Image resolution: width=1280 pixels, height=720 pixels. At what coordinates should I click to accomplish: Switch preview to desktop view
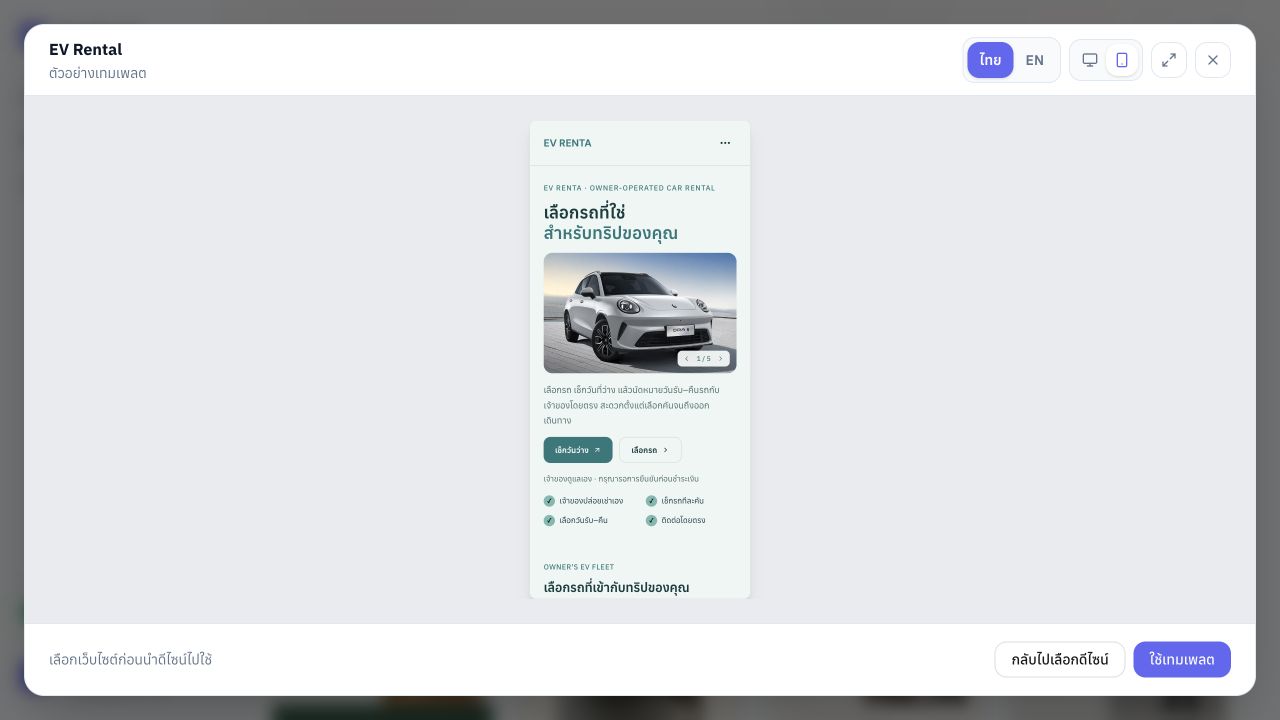1090,60
